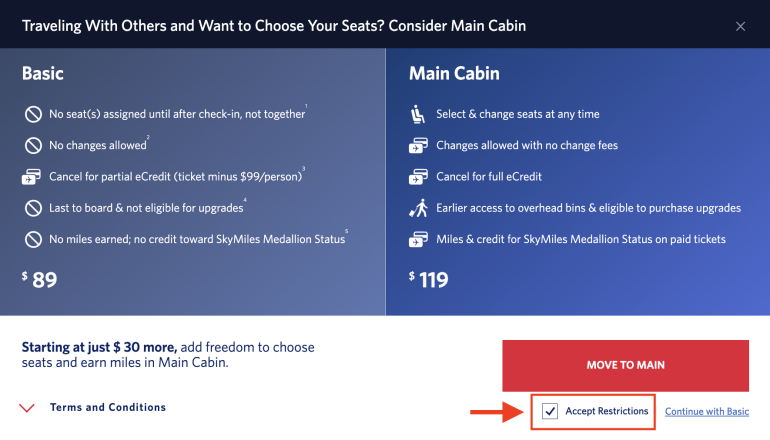Click the partial eCredit cancel icon
This screenshot has height=440, width=770.
31,177
